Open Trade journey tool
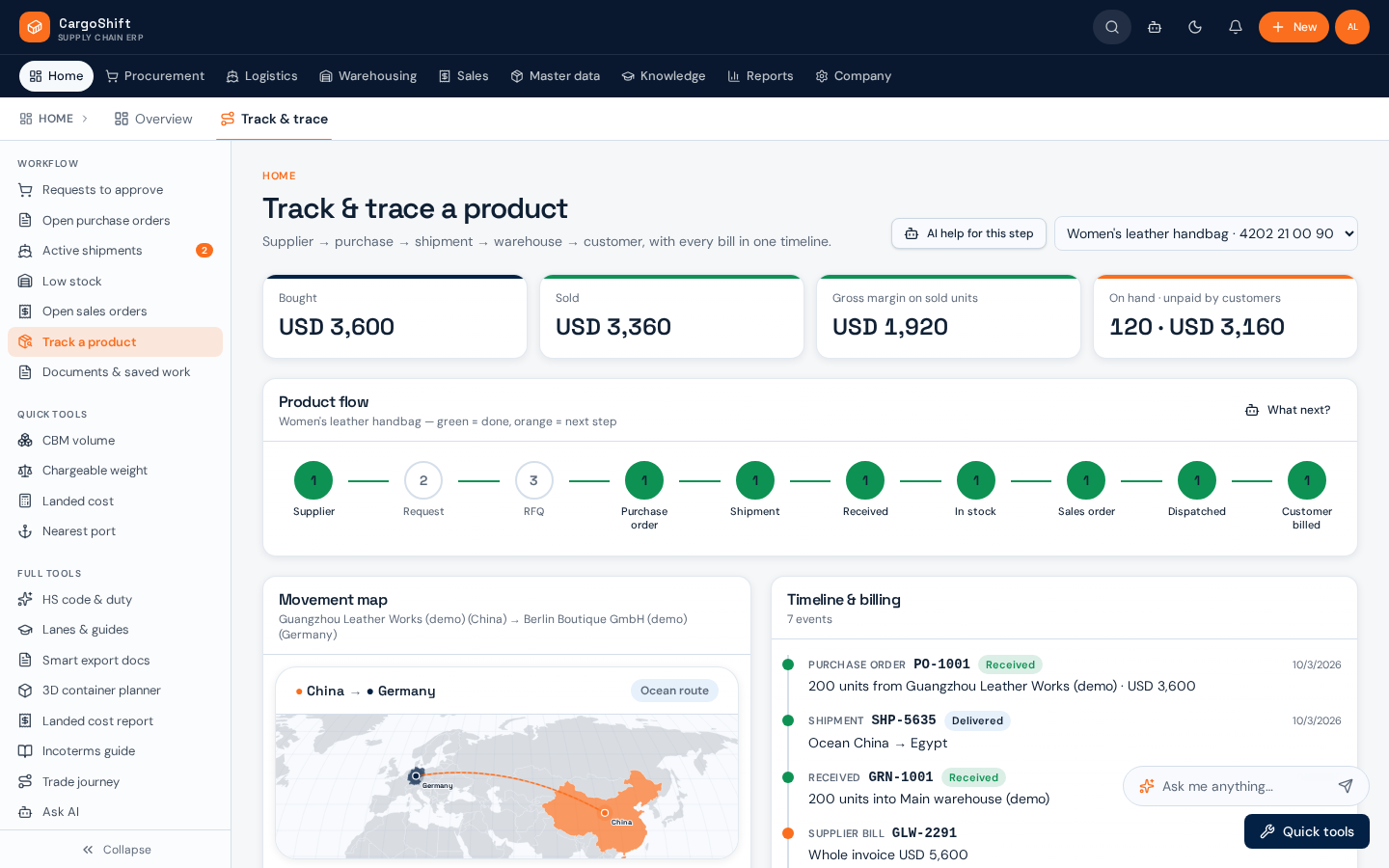The width and height of the screenshot is (1389, 868). (115, 781)
